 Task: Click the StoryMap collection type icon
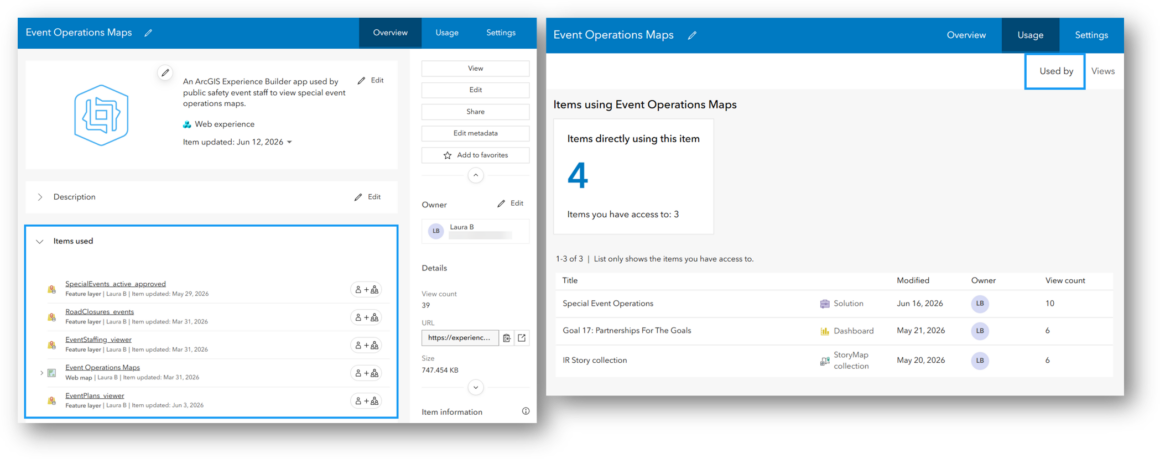pos(825,361)
